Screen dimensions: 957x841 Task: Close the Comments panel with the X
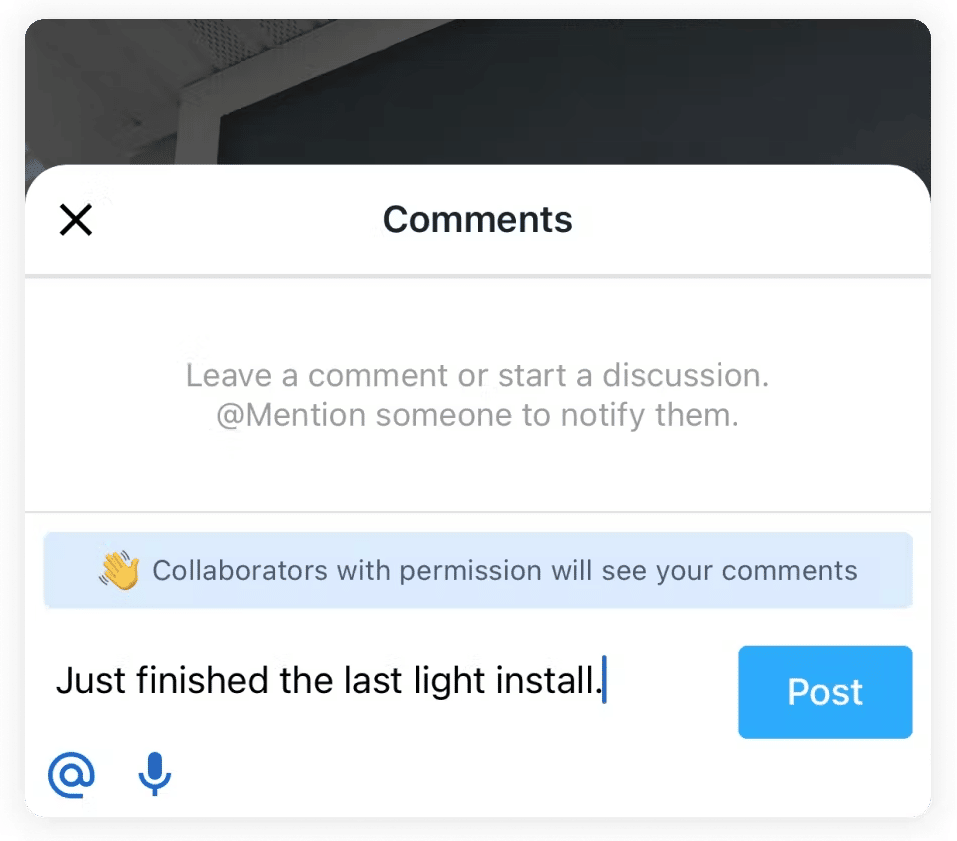[x=76, y=220]
